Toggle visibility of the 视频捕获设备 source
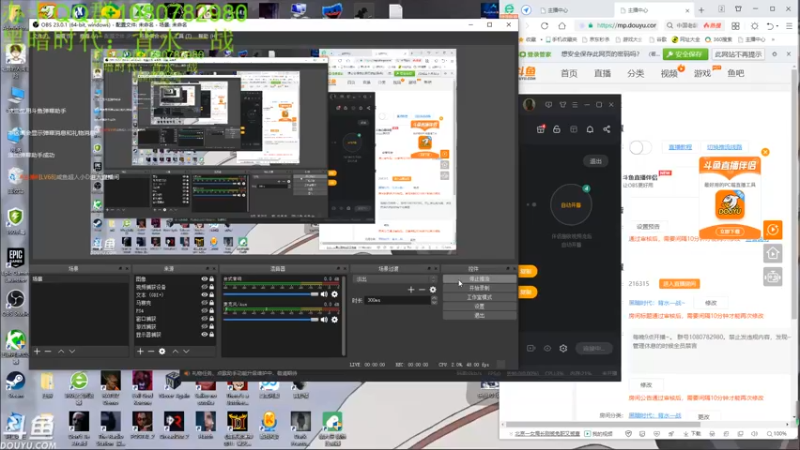The height and width of the screenshot is (450, 800). point(204,287)
